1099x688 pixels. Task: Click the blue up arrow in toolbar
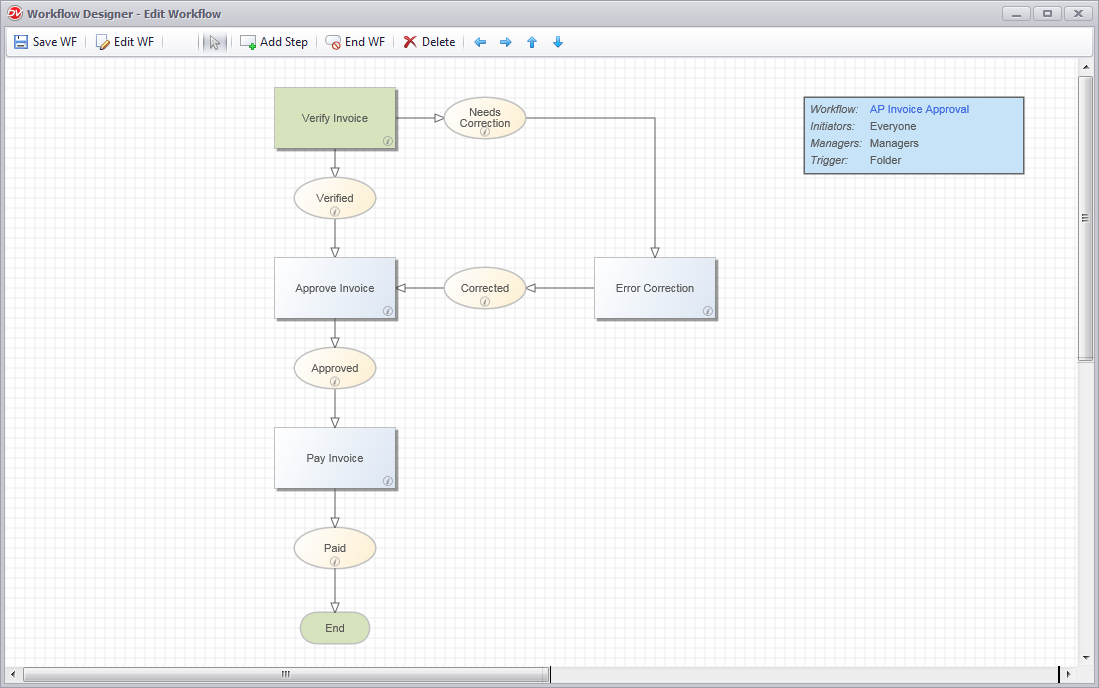point(531,42)
